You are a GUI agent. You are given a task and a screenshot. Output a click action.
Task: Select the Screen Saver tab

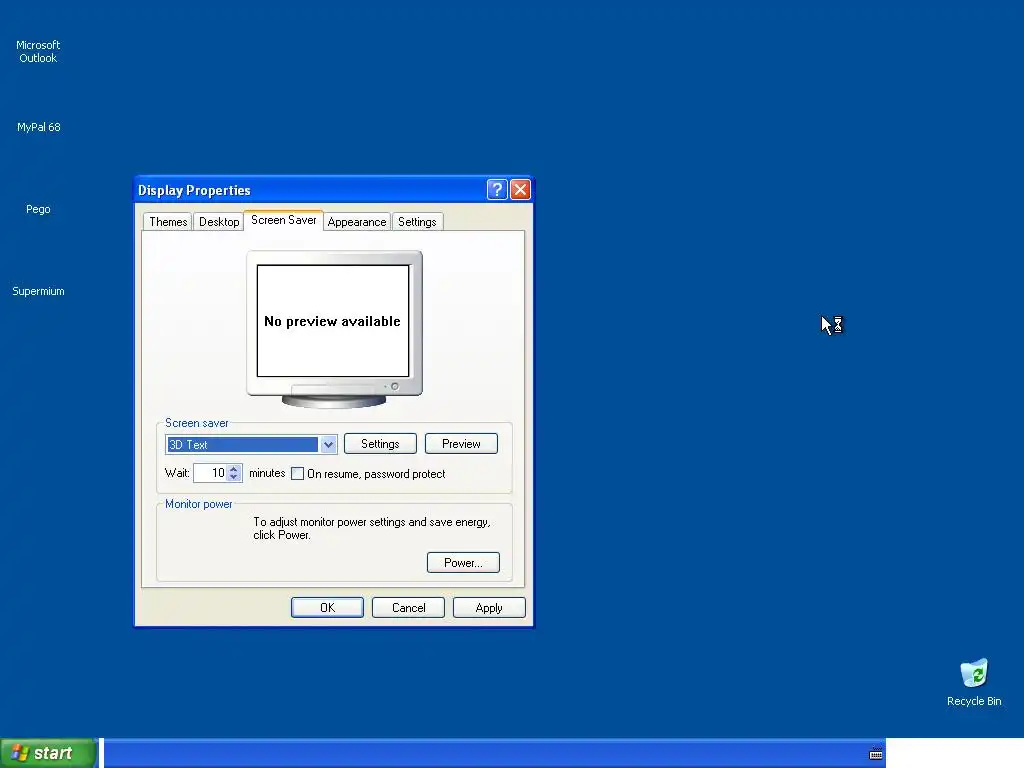pos(283,220)
